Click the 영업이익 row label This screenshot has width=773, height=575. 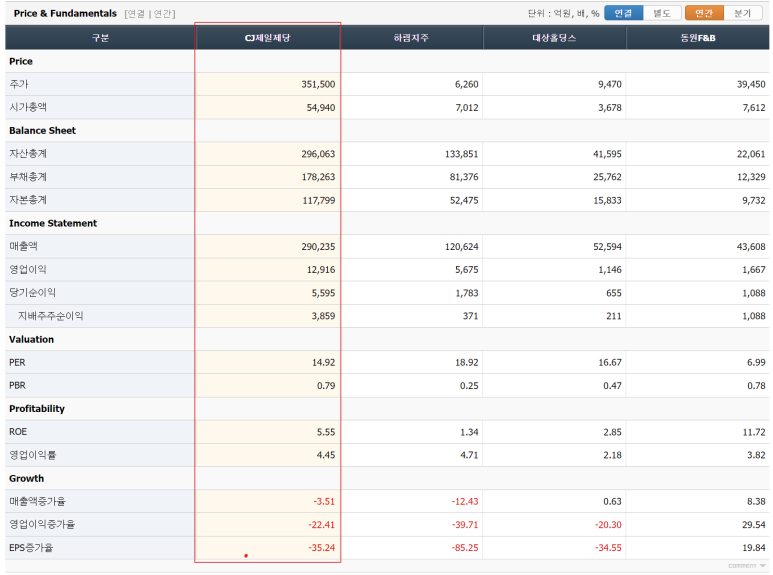[x=28, y=269]
